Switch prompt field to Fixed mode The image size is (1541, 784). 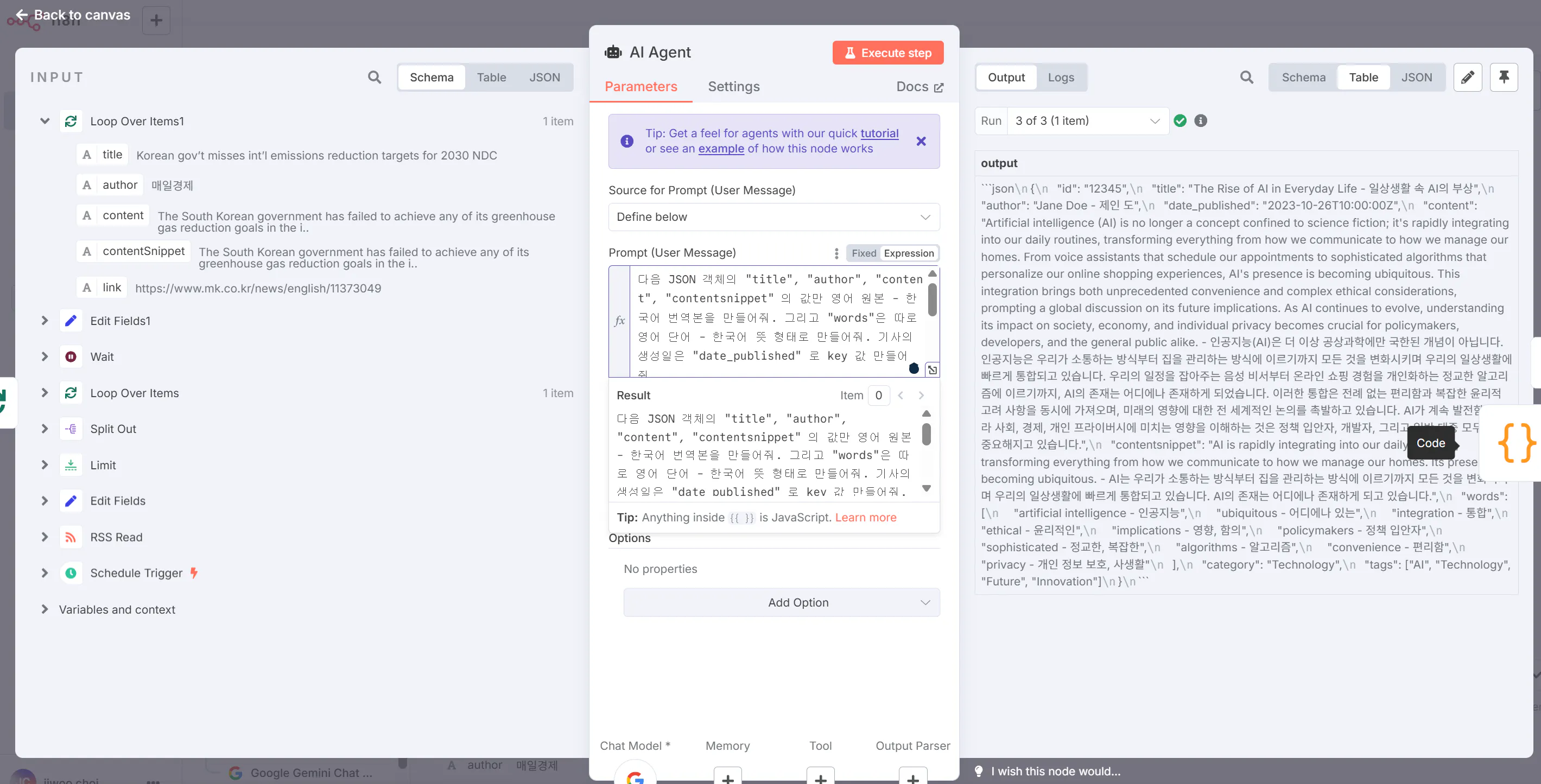point(863,253)
